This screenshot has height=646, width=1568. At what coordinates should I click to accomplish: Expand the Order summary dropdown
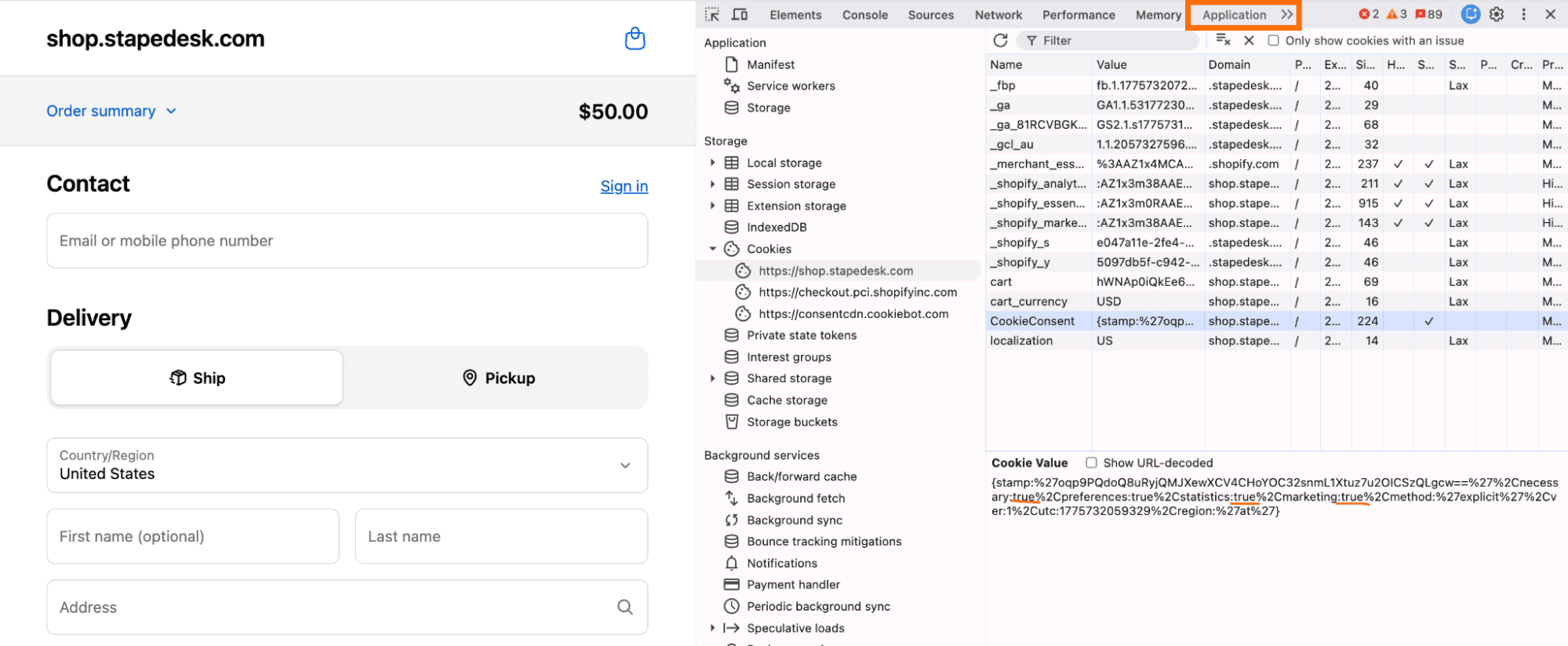(111, 111)
